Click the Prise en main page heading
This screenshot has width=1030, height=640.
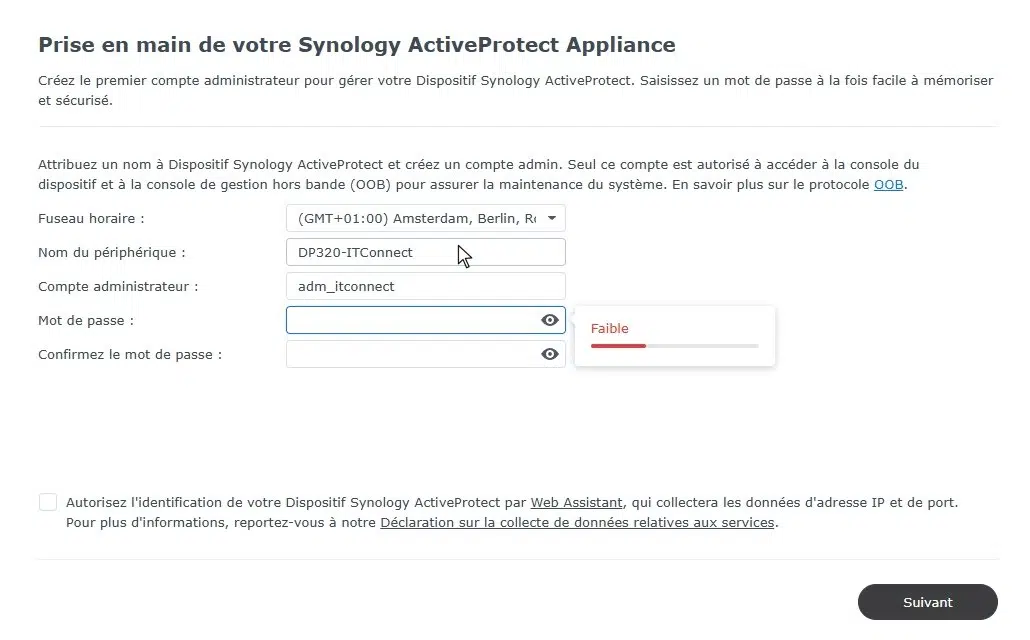356,45
